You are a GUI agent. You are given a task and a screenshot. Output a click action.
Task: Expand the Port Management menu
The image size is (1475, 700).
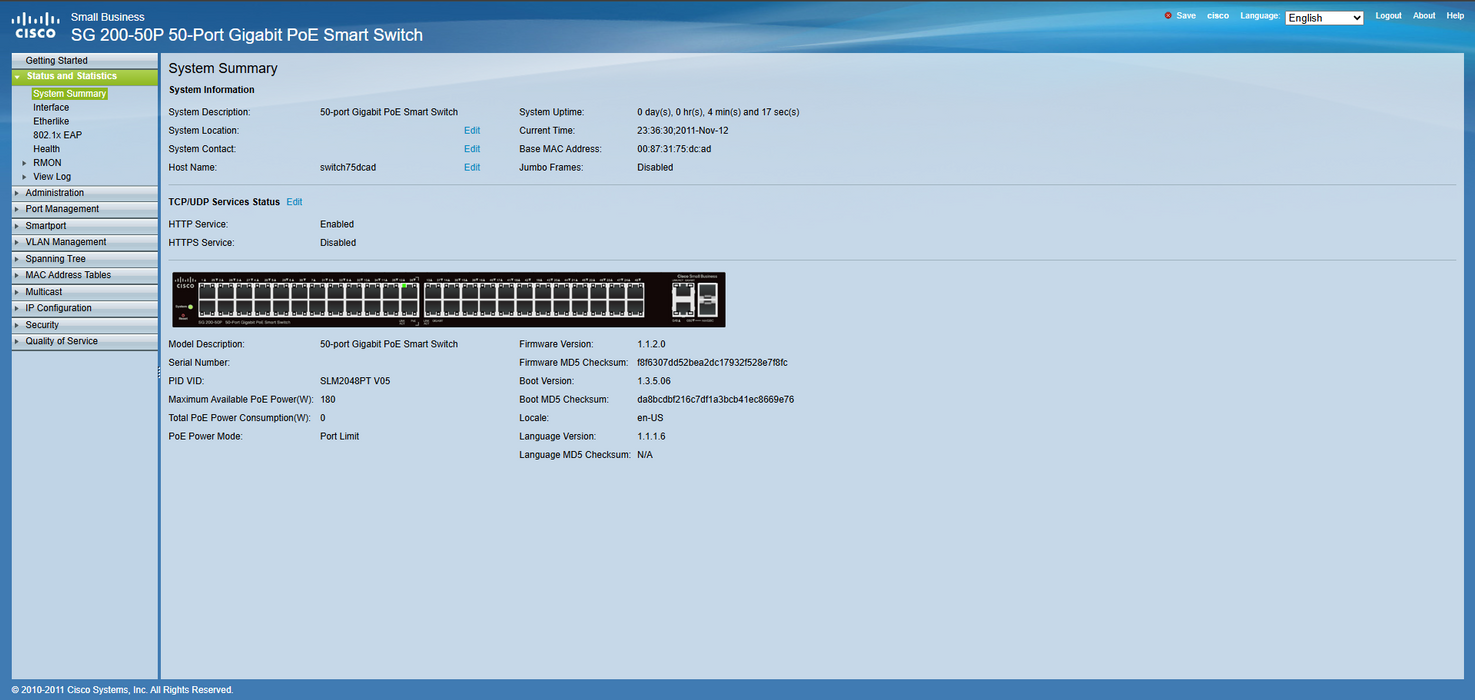(84, 209)
